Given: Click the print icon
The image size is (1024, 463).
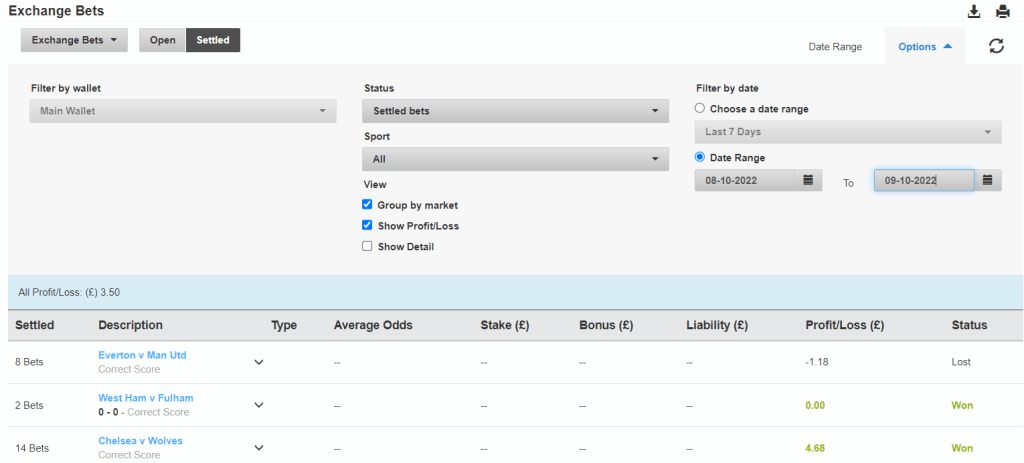Looking at the screenshot, I should tap(1002, 12).
